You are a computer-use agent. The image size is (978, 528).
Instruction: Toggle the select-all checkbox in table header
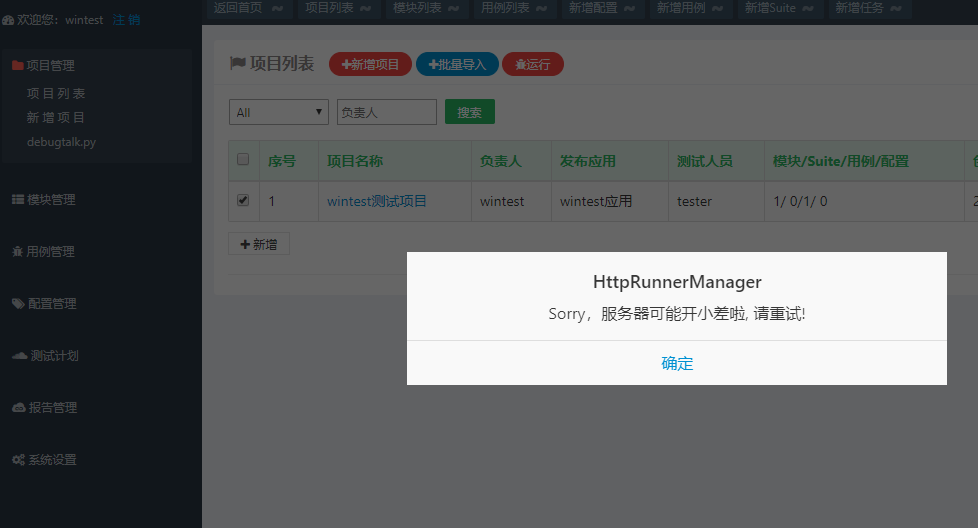tap(243, 159)
